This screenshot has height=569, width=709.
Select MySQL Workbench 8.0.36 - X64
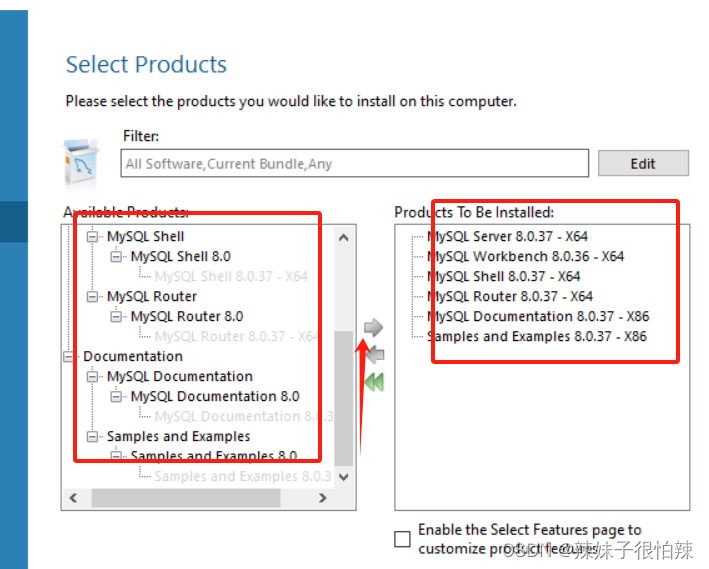click(525, 256)
